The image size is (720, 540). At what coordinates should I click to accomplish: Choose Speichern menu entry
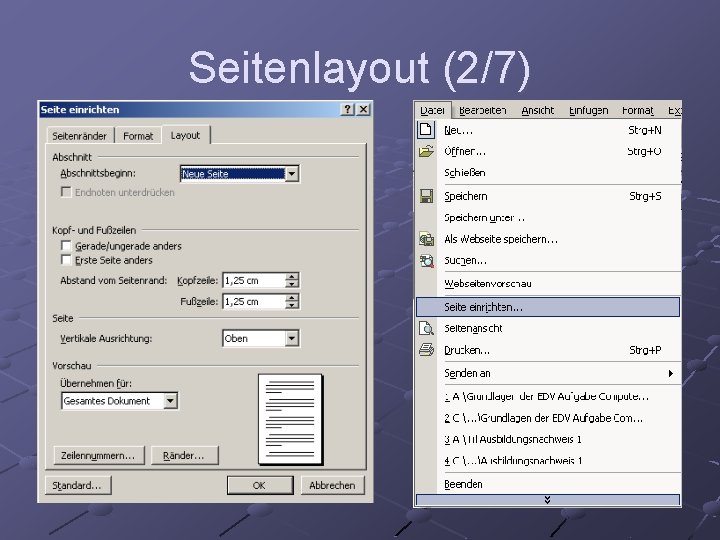547,196
